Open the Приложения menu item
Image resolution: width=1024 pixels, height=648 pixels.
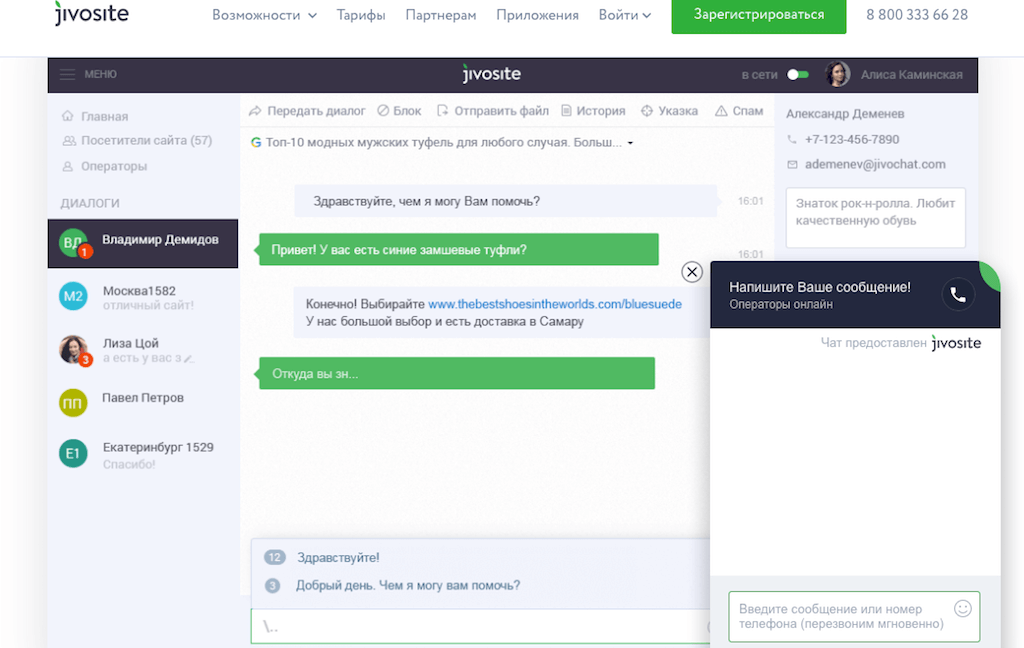pyautogui.click(x=537, y=15)
